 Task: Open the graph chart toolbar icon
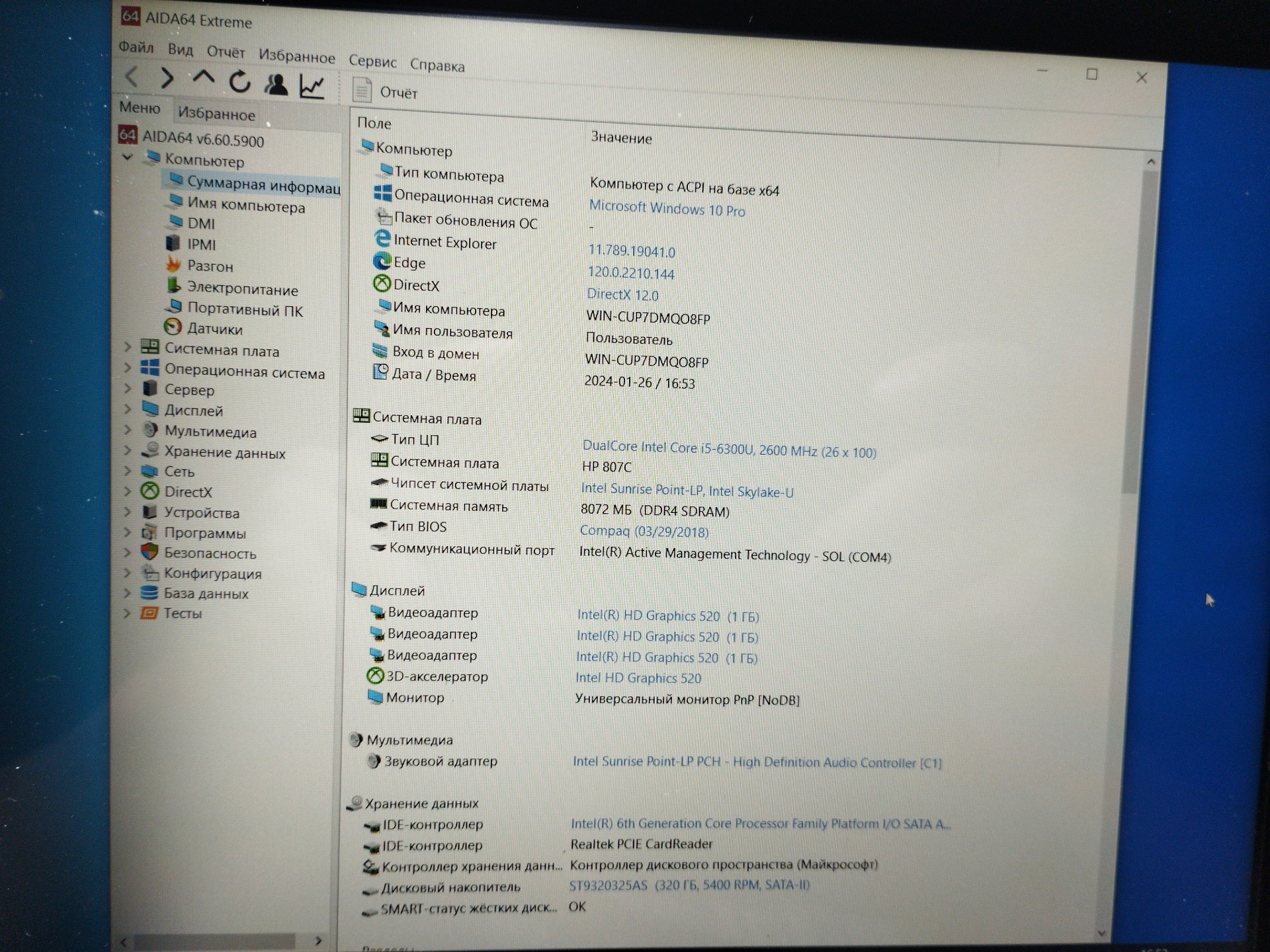pyautogui.click(x=312, y=87)
